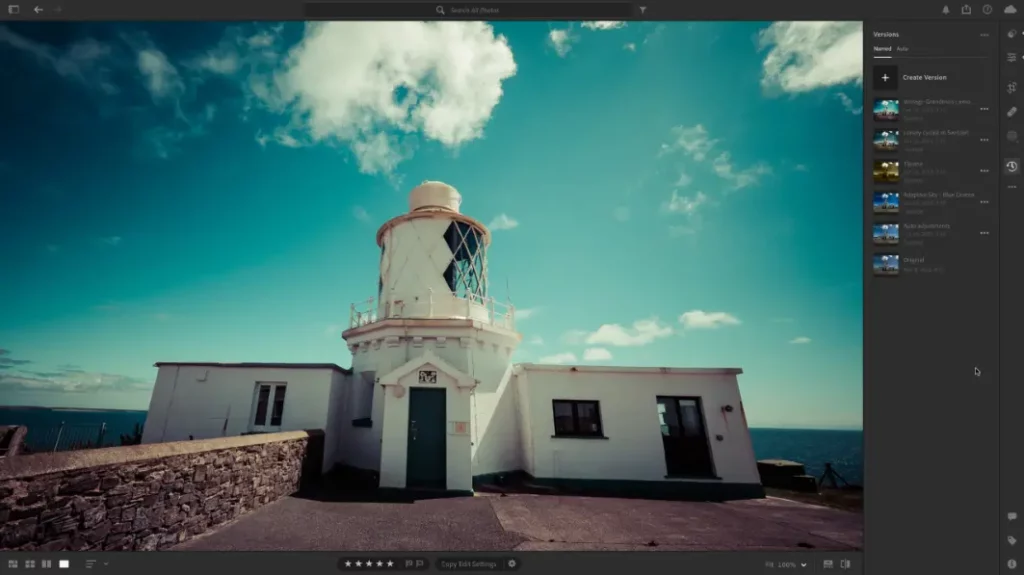Click the Copy Edit Settings button

coord(468,564)
